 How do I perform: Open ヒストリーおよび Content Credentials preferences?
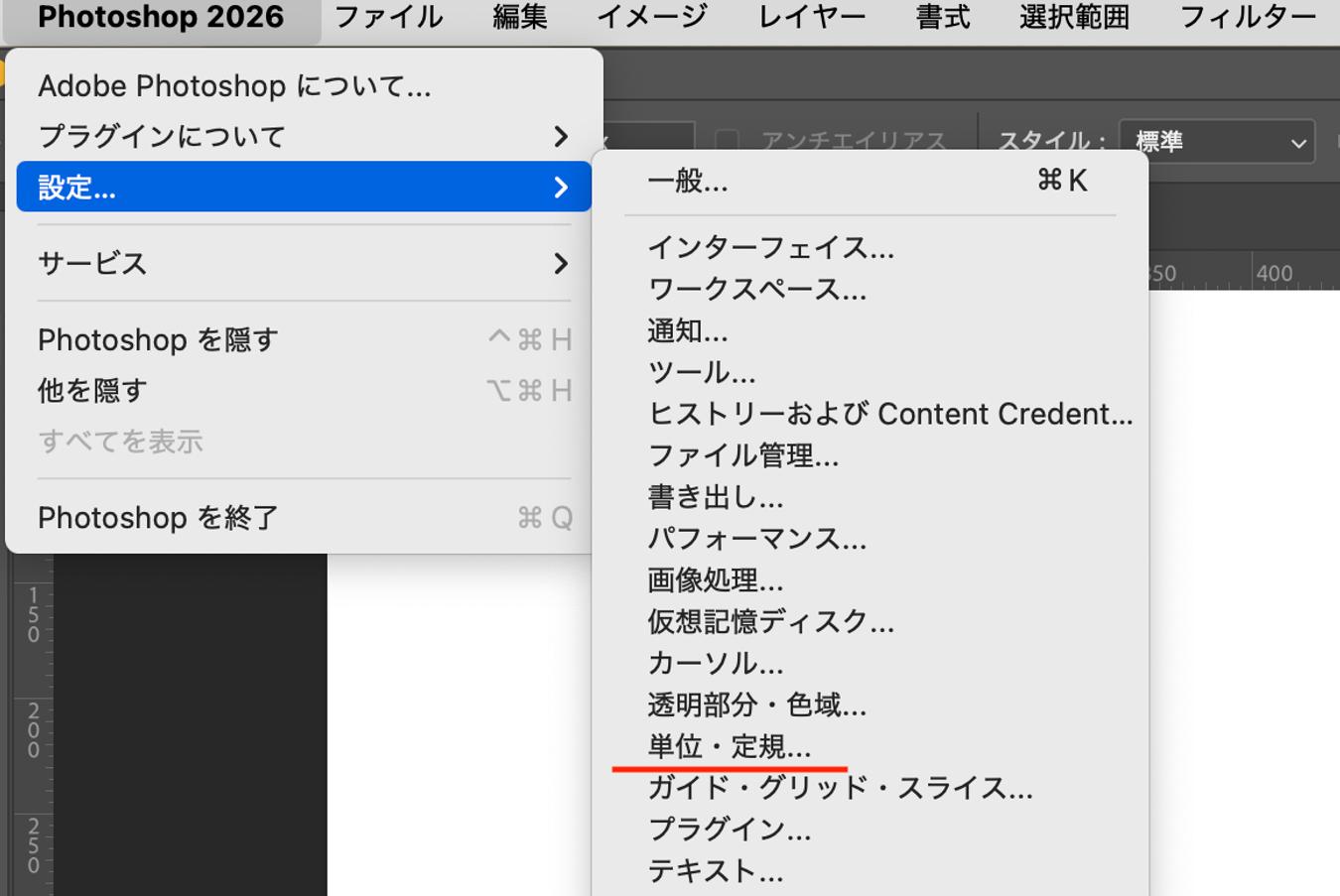coord(870,414)
